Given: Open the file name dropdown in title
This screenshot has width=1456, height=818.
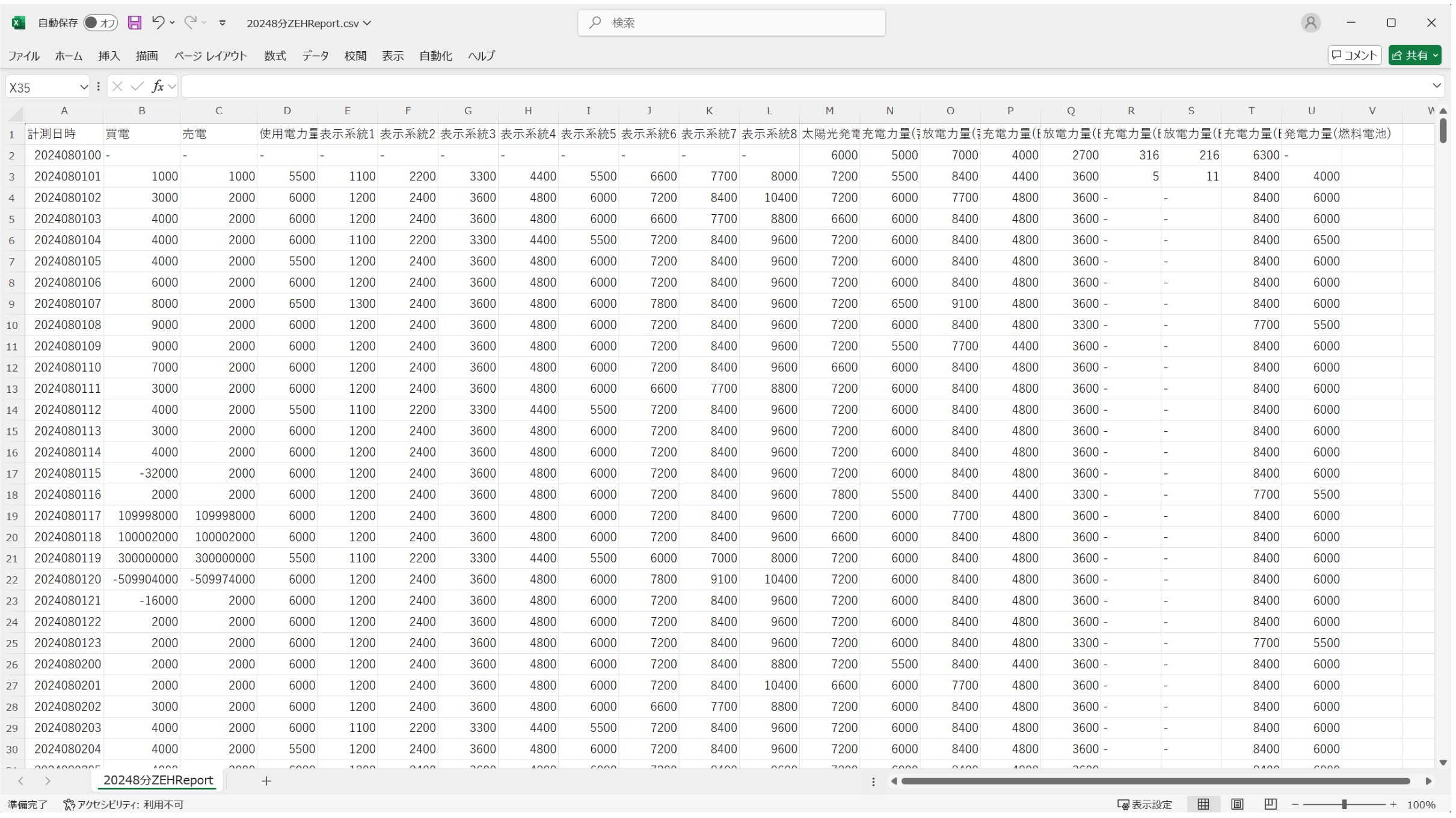Looking at the screenshot, I should 367,23.
